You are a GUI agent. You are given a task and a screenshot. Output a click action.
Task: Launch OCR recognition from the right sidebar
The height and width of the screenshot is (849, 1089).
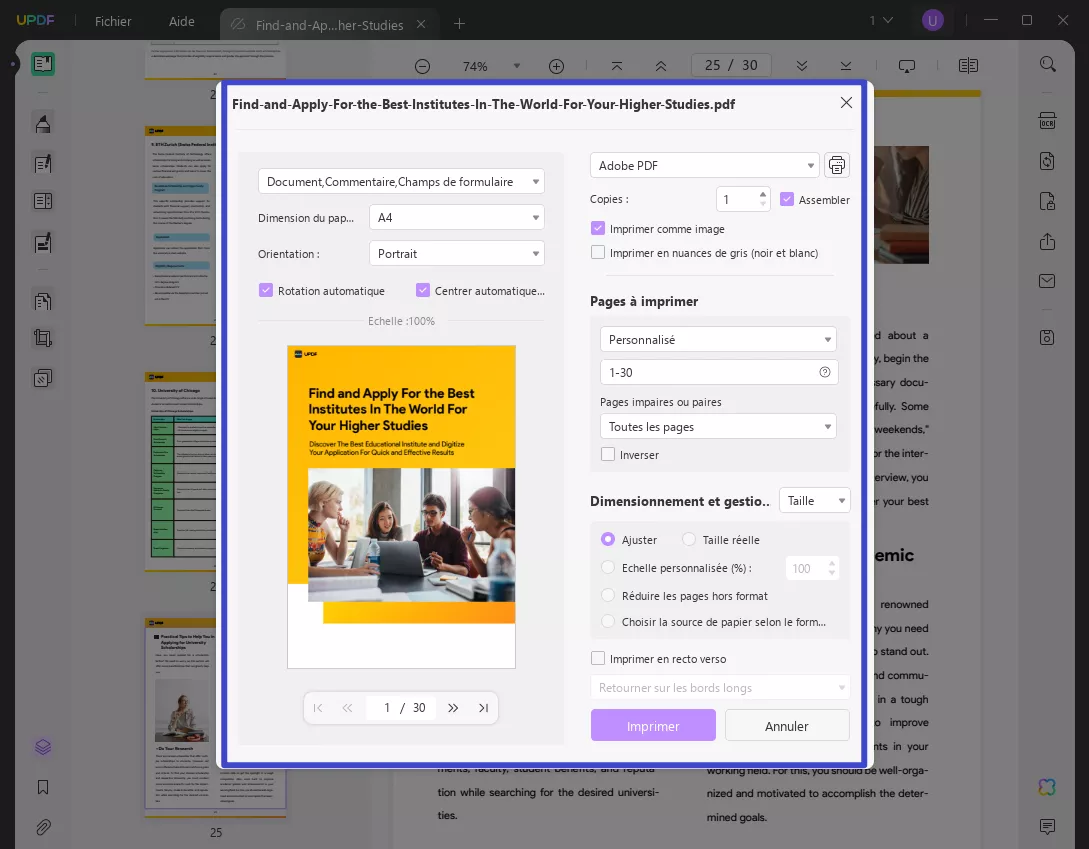tap(1047, 119)
